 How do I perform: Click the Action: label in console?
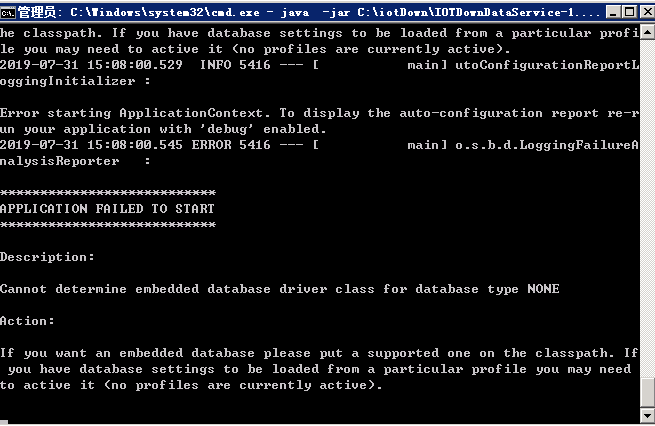pyautogui.click(x=28, y=321)
